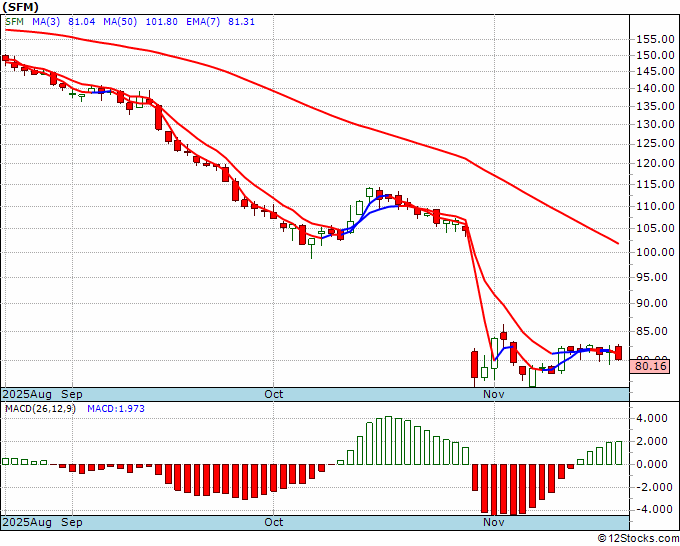Click the 155.00 price axis label
The image size is (680, 546).
(x=655, y=39)
